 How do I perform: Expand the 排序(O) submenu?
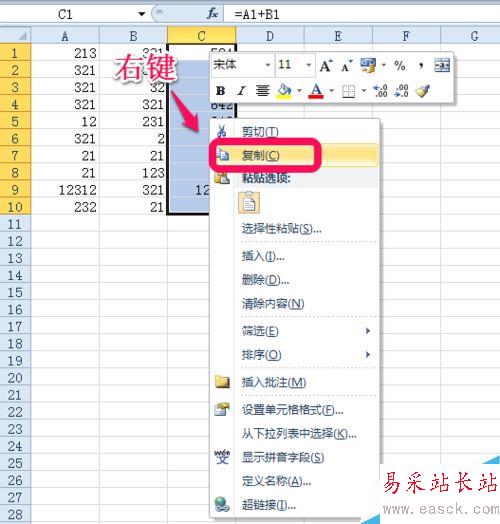(x=295, y=355)
